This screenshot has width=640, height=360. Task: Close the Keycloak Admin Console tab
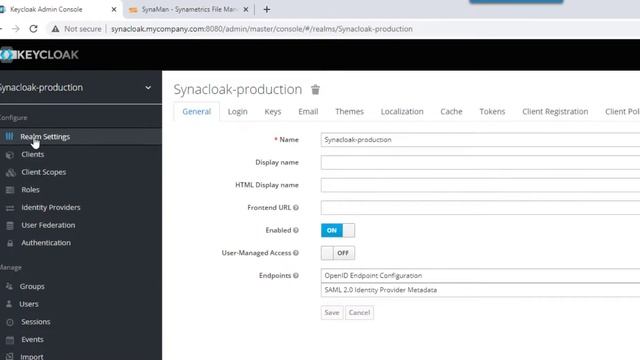(114, 9)
